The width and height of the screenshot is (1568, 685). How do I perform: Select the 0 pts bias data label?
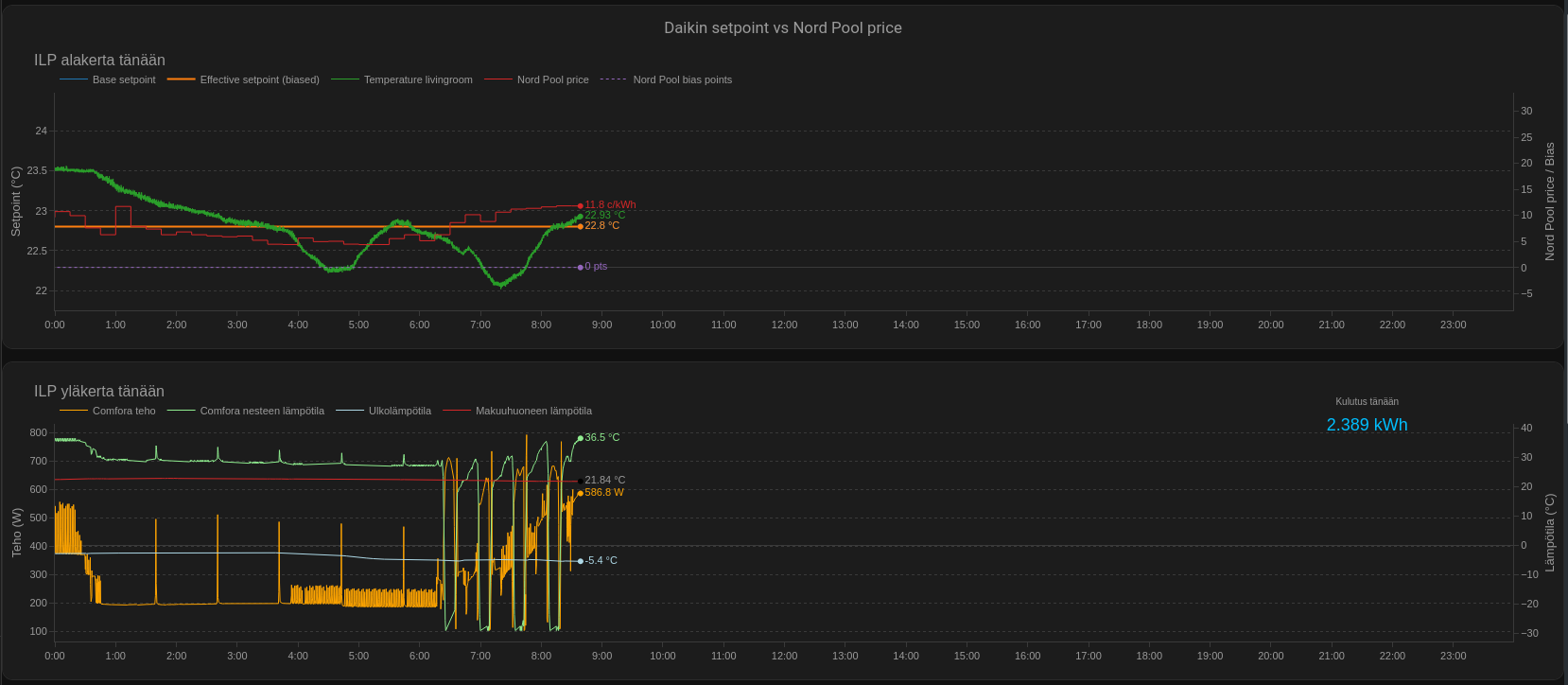point(596,267)
